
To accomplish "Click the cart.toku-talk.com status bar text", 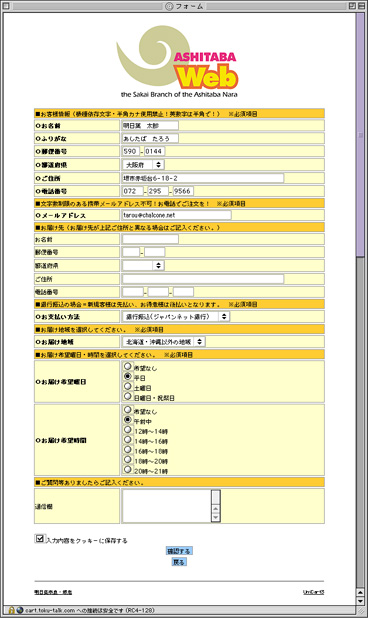I will point(90,610).
